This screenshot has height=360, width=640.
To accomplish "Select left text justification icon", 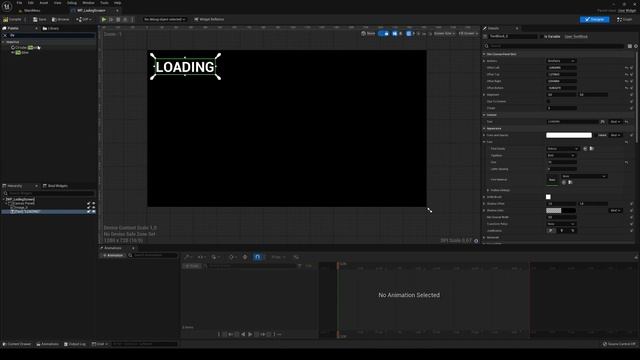I will click(551, 231).
